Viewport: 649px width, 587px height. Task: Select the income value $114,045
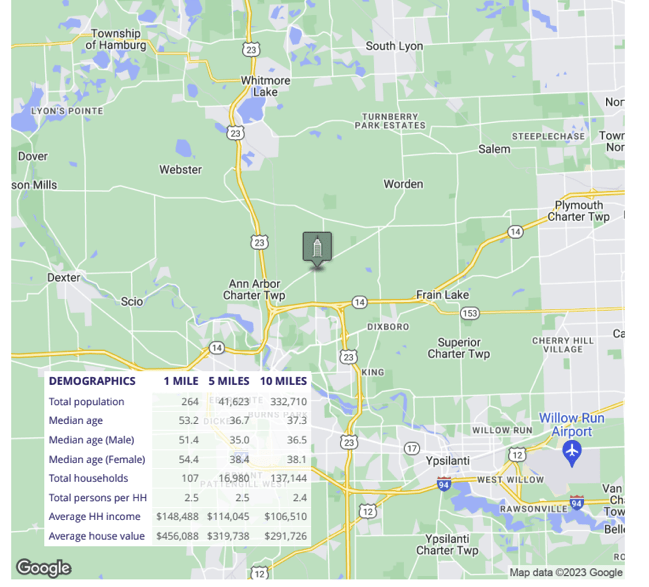(228, 517)
